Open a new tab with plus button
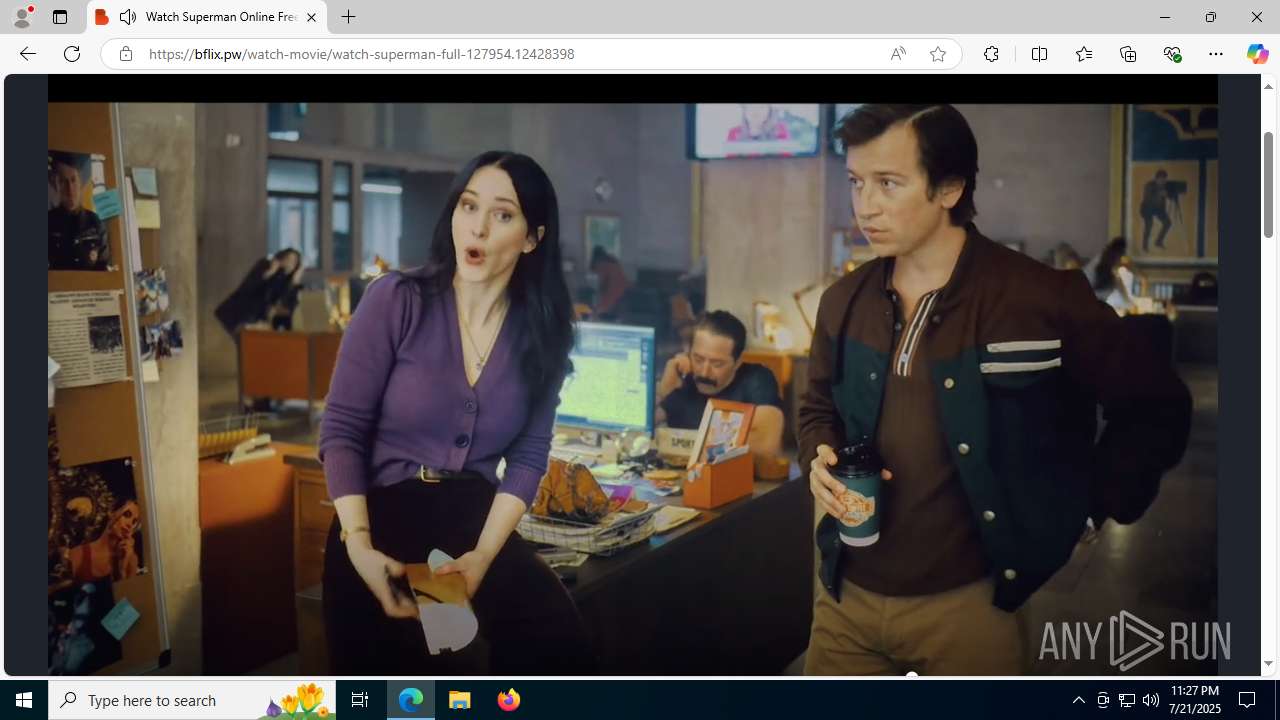Image resolution: width=1280 pixels, height=720 pixels. click(x=348, y=17)
